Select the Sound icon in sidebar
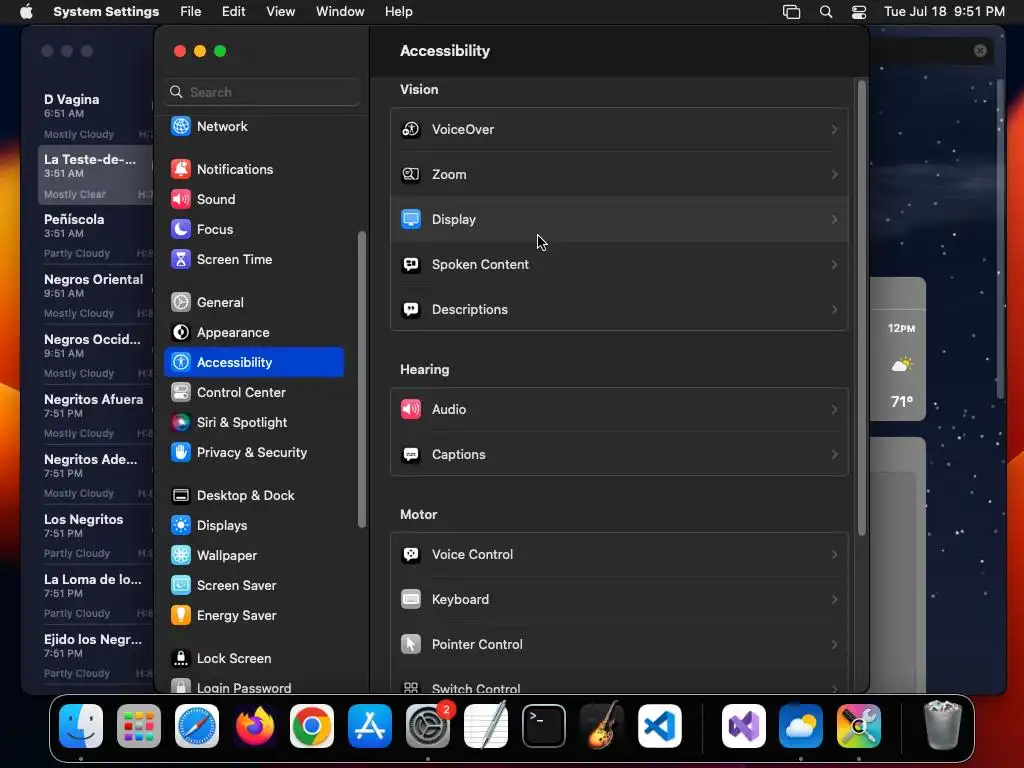The height and width of the screenshot is (768, 1024). pyautogui.click(x=181, y=199)
